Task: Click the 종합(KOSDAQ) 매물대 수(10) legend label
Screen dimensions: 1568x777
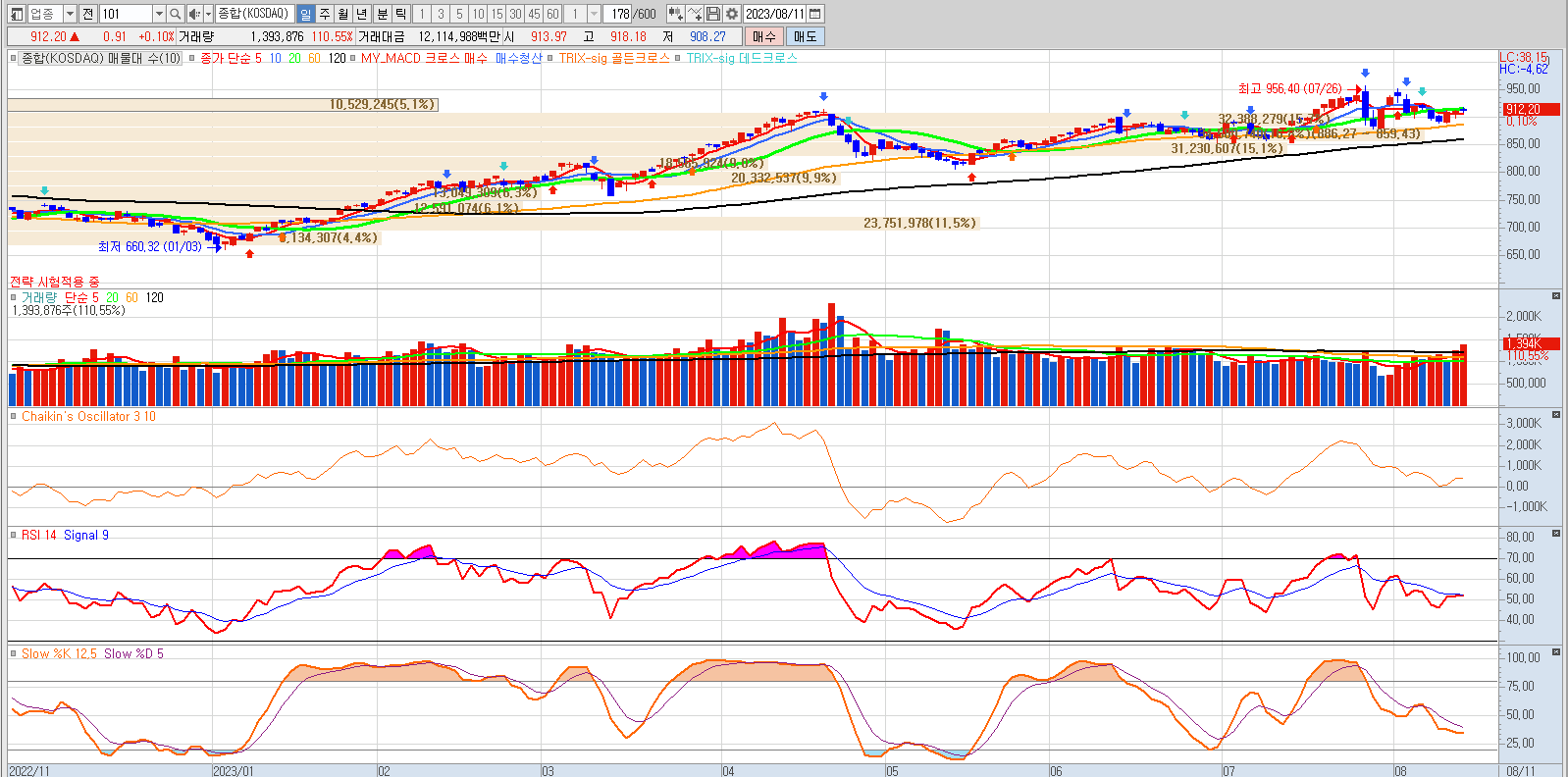Action: 102,58
